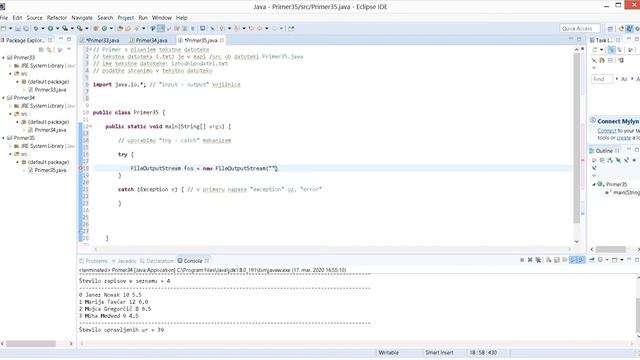Switch to the Primer34.java editor tab

point(151,40)
